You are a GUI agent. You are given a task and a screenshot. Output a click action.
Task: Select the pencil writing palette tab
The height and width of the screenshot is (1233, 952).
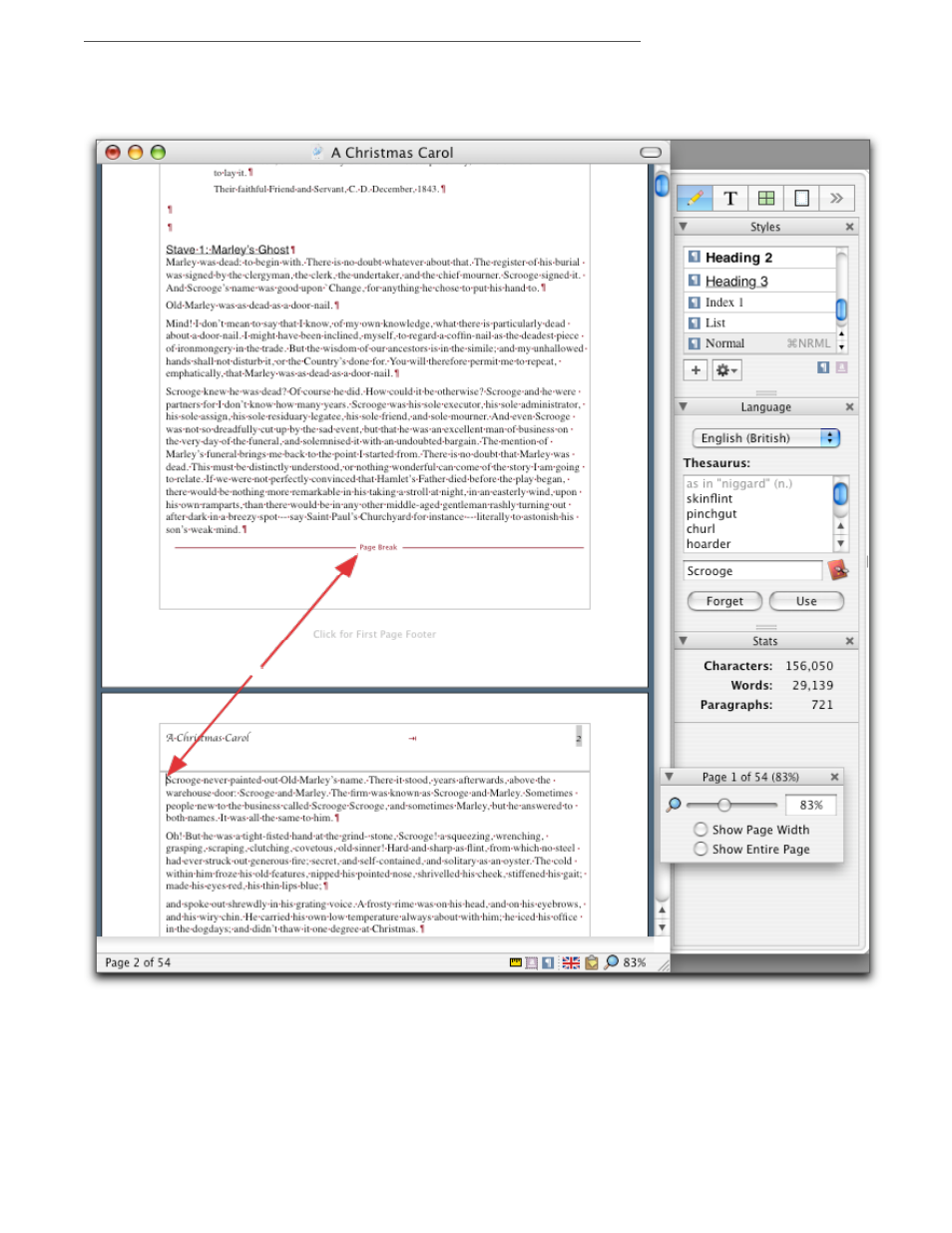pyautogui.click(x=695, y=198)
